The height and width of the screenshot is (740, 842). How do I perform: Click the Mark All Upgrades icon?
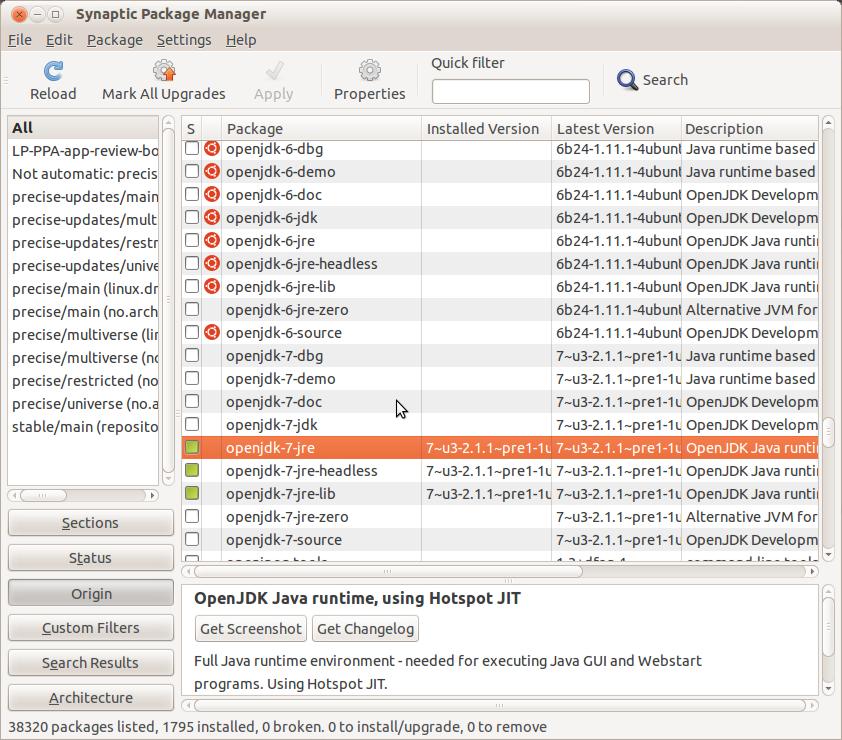tap(164, 71)
